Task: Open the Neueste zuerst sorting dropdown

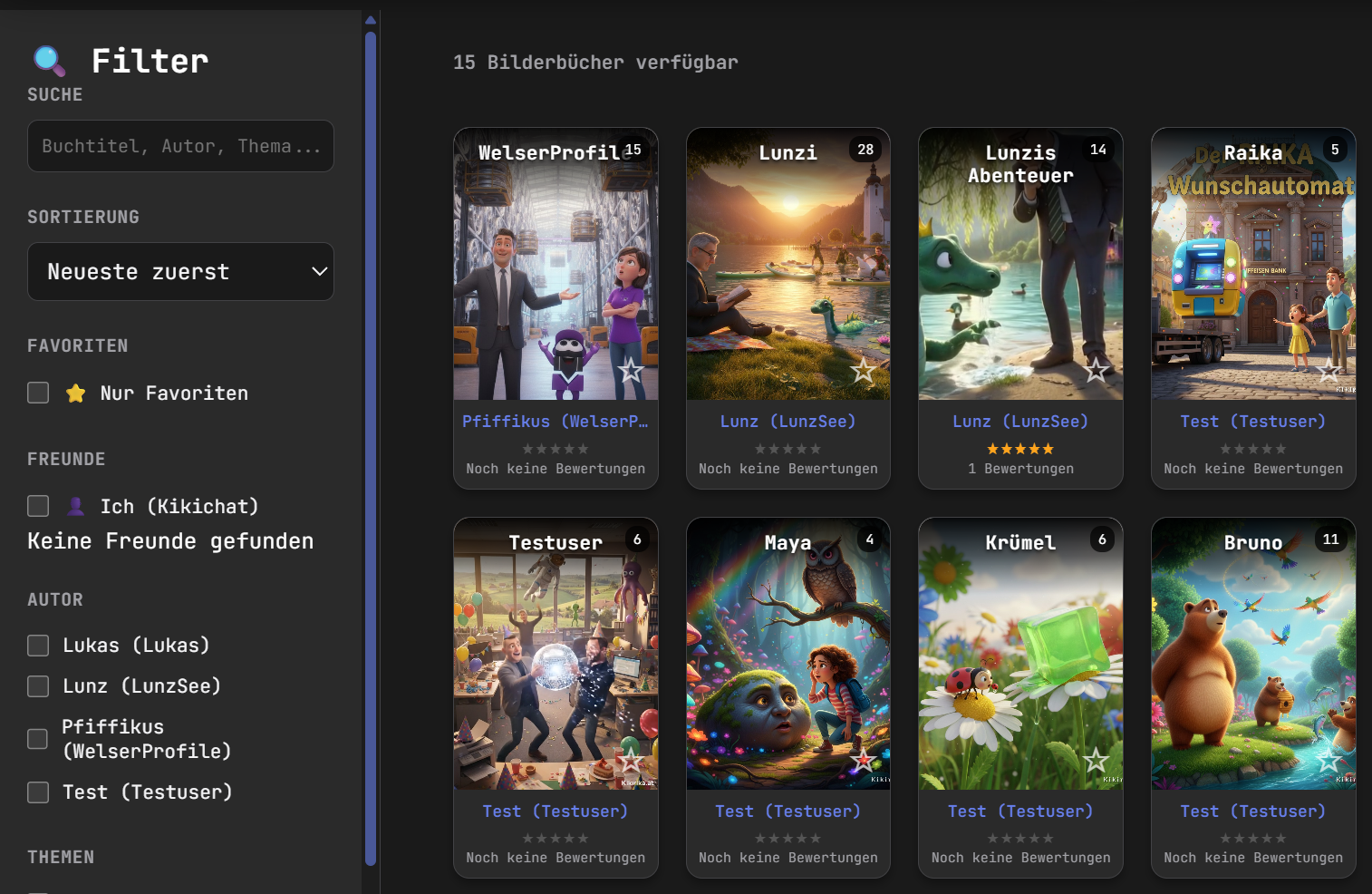Action: [180, 271]
